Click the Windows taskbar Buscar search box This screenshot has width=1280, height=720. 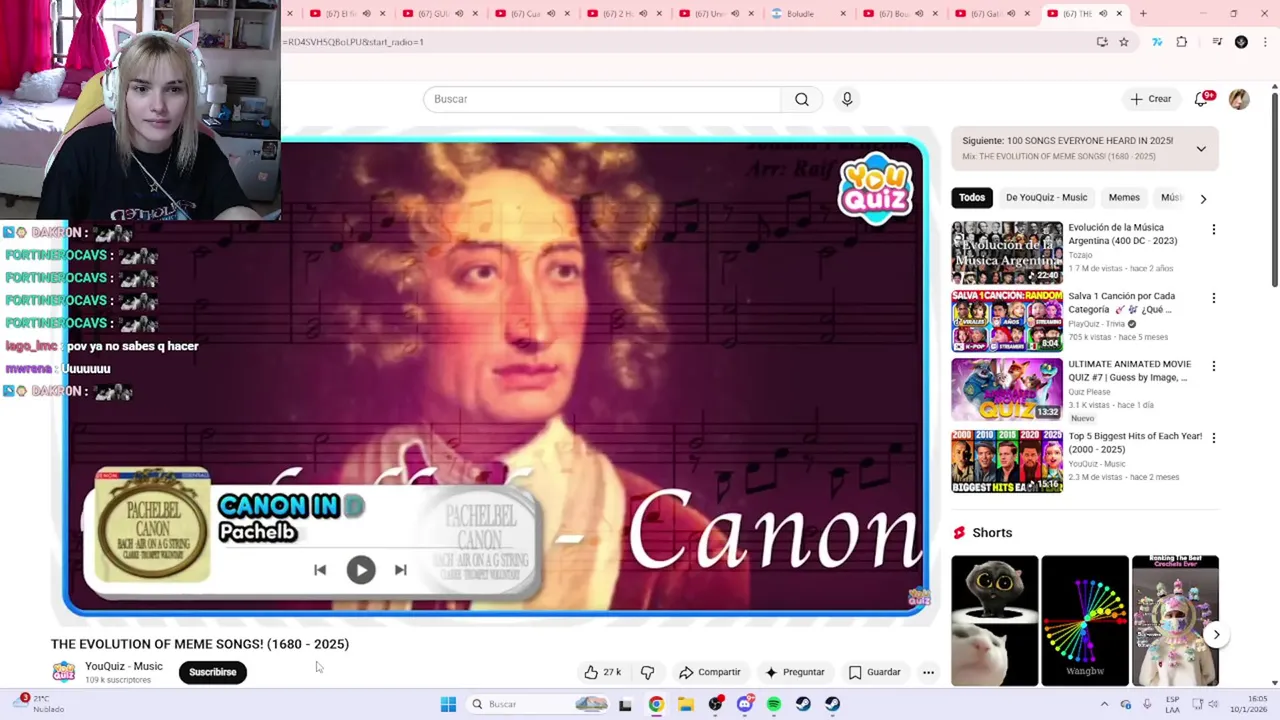[x=540, y=704]
